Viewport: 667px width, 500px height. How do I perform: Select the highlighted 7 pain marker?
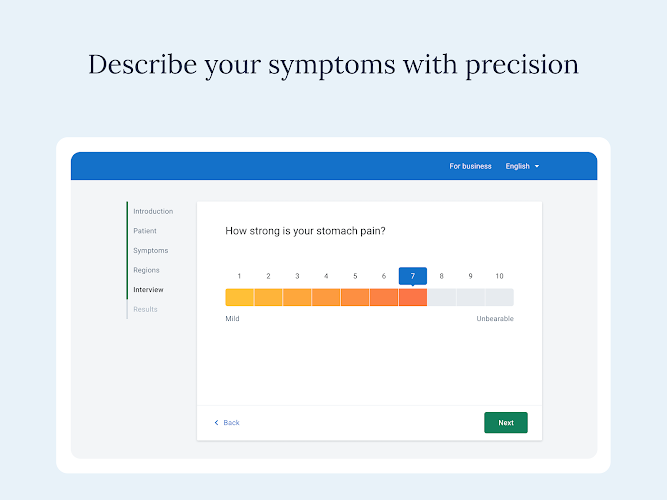click(x=413, y=276)
